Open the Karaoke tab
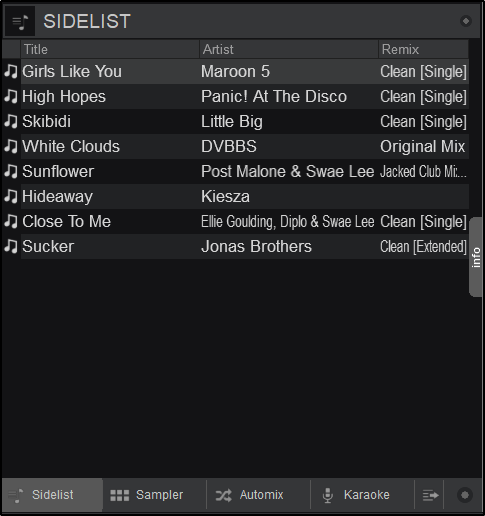Screen dimensions: 485x516 362,495
